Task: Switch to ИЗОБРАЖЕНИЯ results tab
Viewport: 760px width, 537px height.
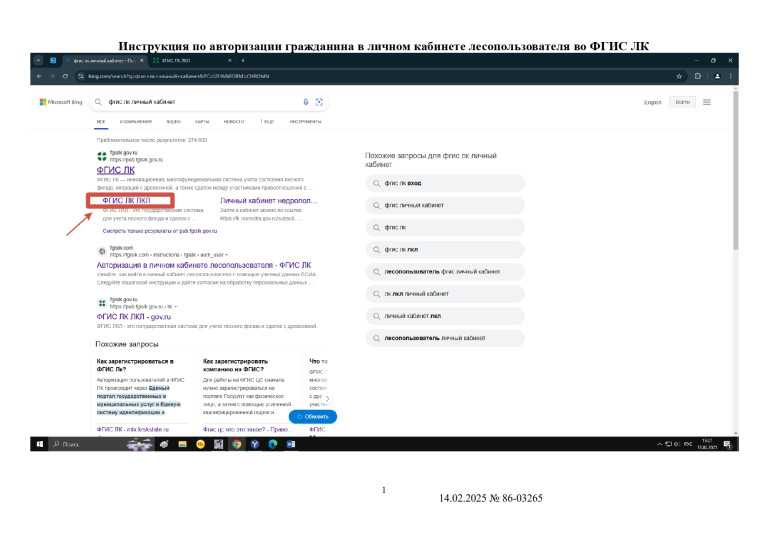Action: point(136,122)
